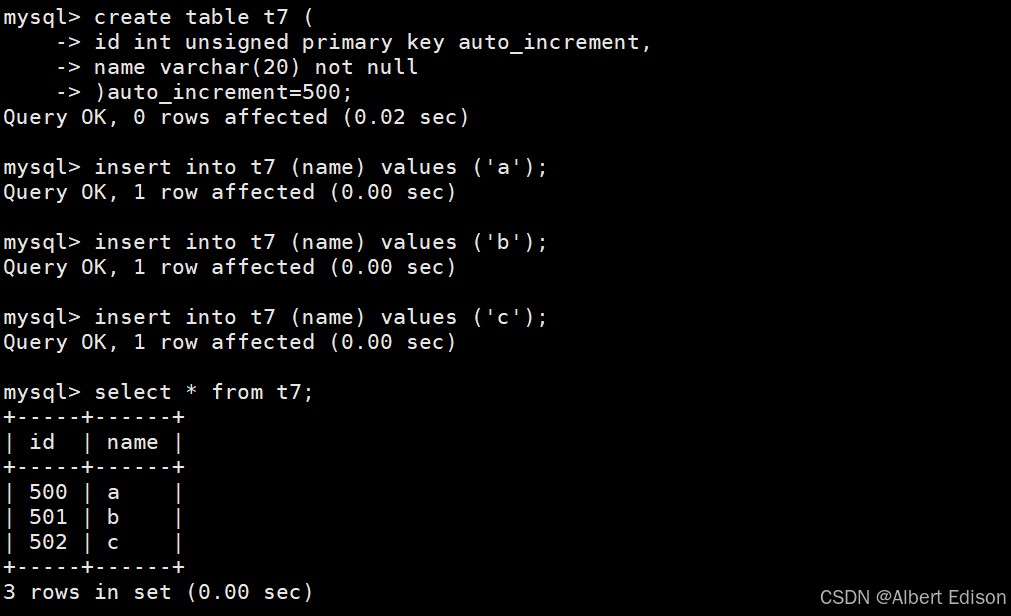
Task: Click the id value 500
Action: pos(49,492)
